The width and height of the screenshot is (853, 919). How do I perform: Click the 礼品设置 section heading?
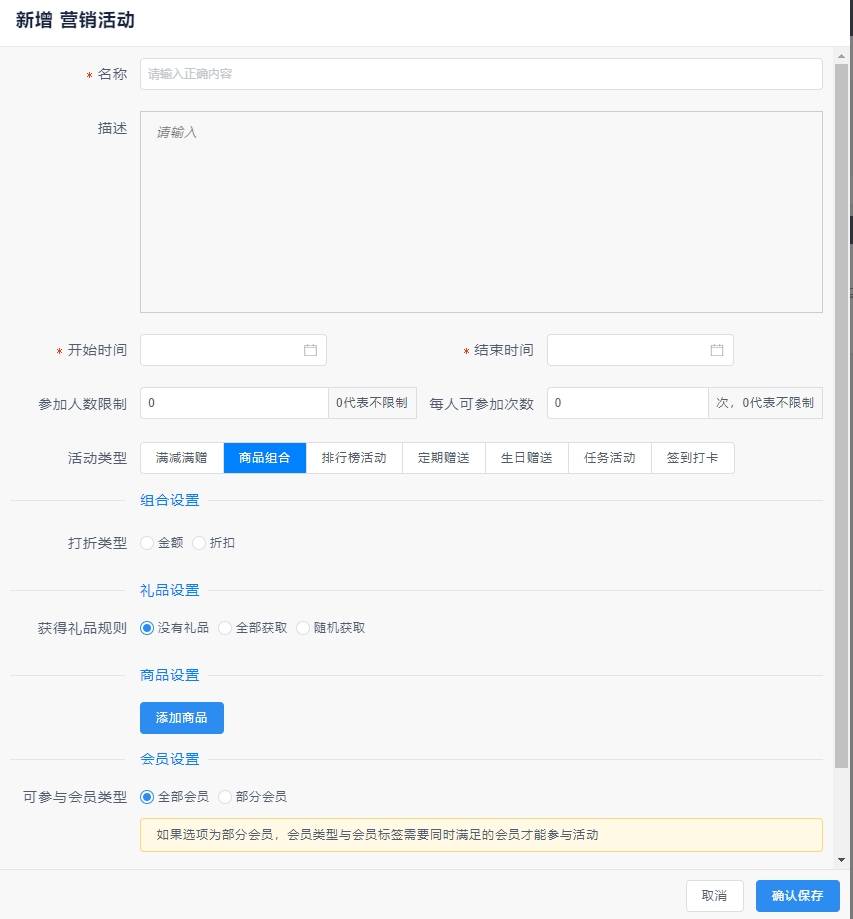[170, 590]
